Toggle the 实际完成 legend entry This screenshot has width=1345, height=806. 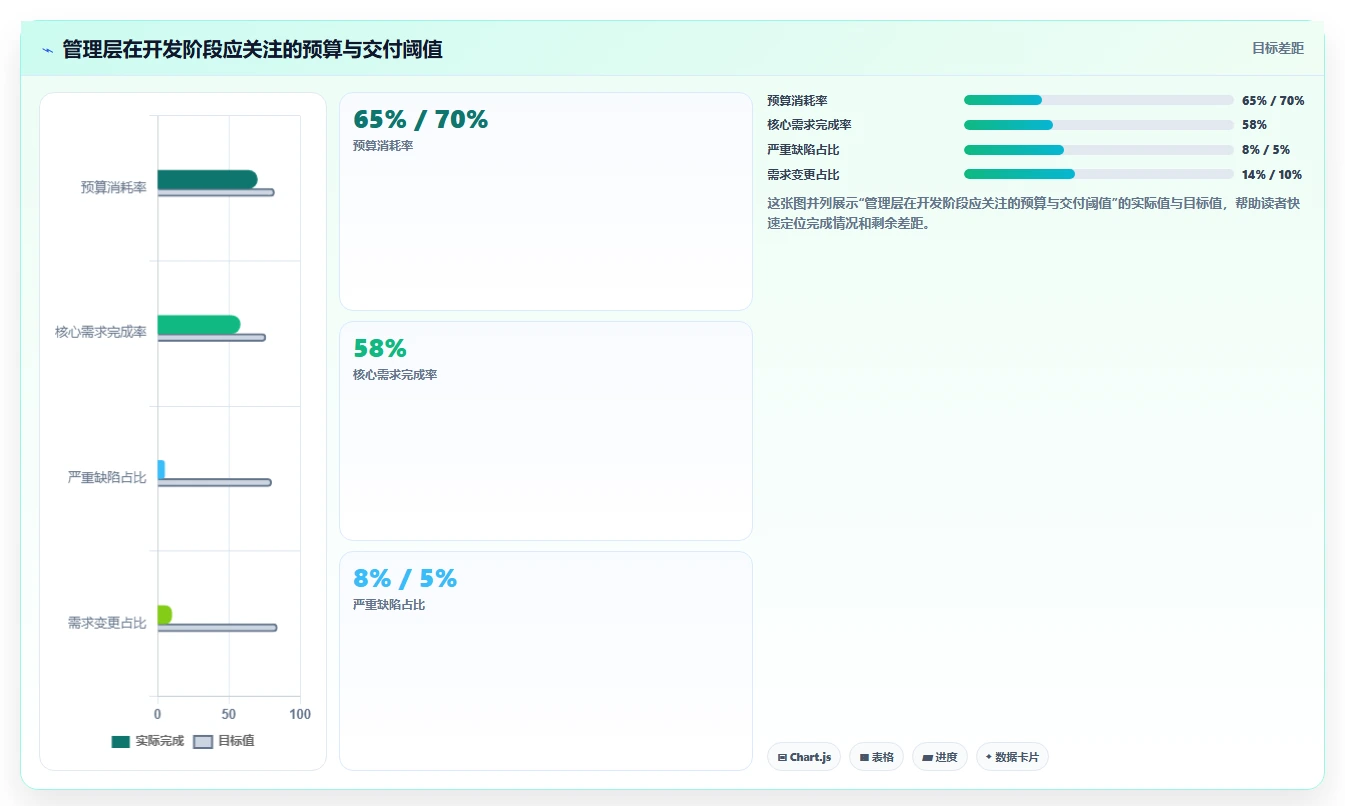[148, 741]
